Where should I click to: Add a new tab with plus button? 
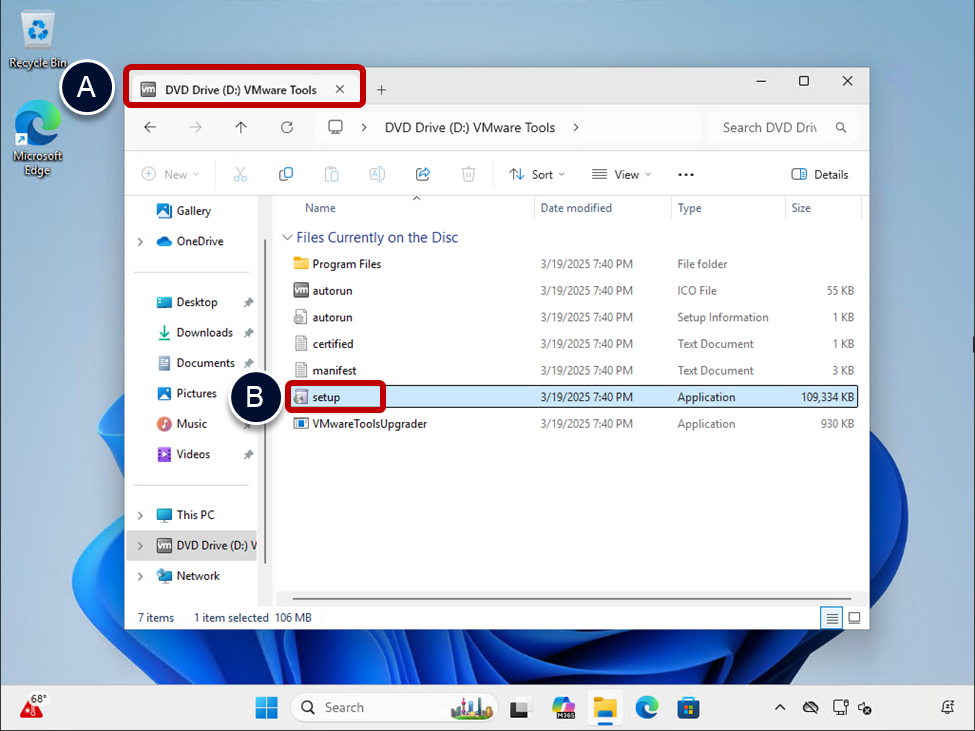[x=381, y=90]
